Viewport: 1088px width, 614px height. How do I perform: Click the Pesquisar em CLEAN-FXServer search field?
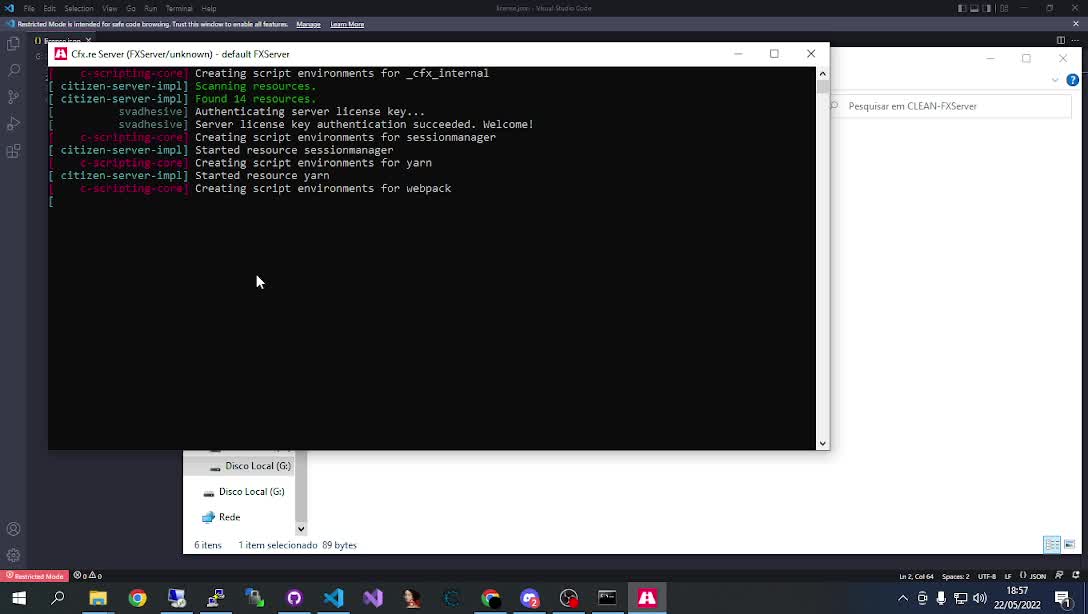[x=950, y=106]
